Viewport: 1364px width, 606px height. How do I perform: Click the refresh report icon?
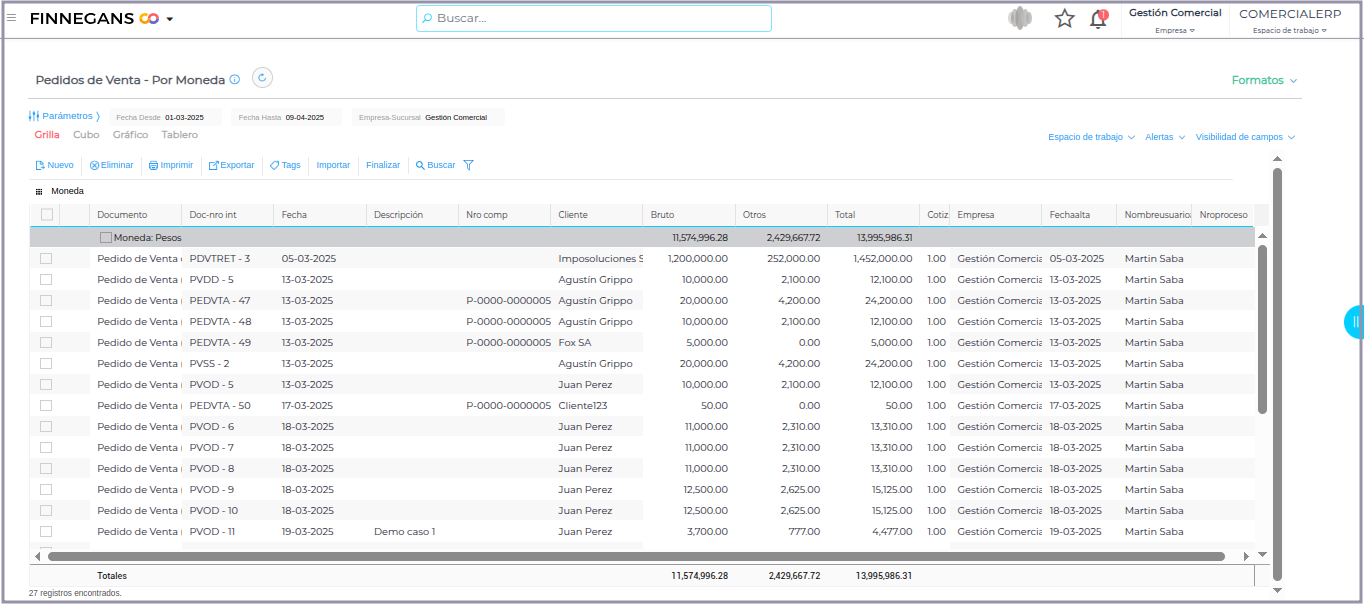tap(262, 78)
